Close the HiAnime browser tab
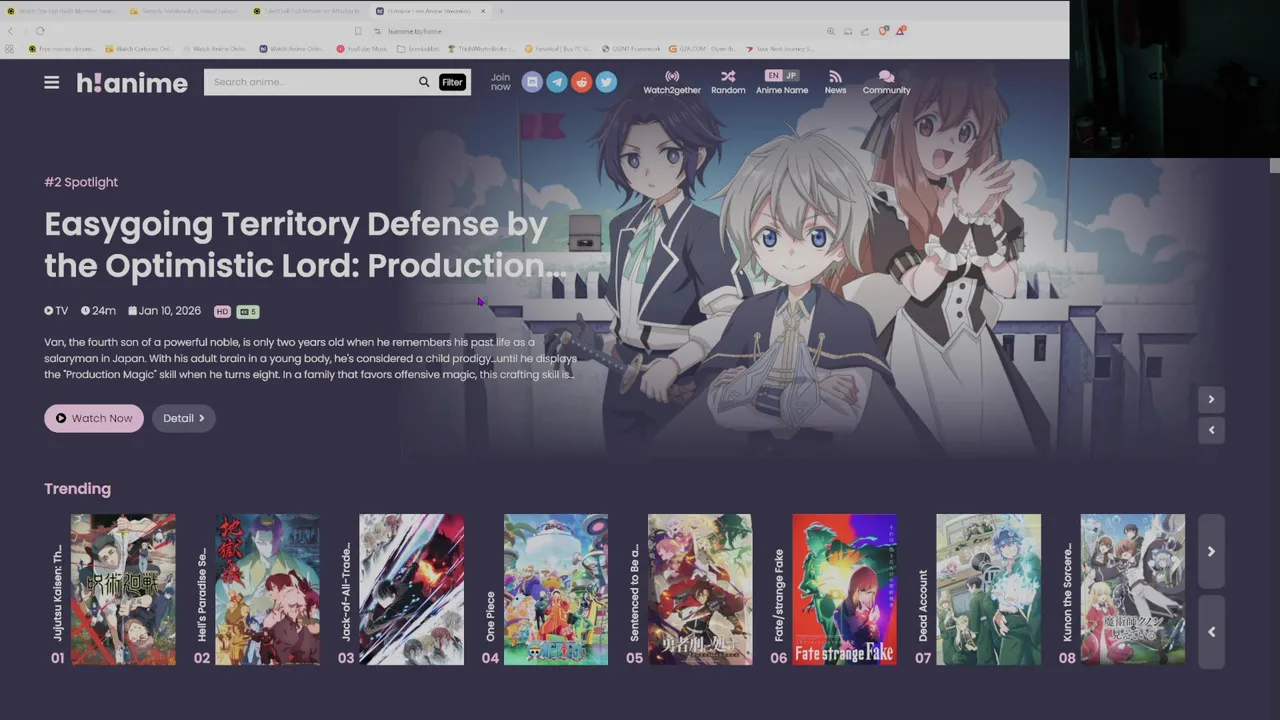This screenshot has height=720, width=1280. click(483, 11)
